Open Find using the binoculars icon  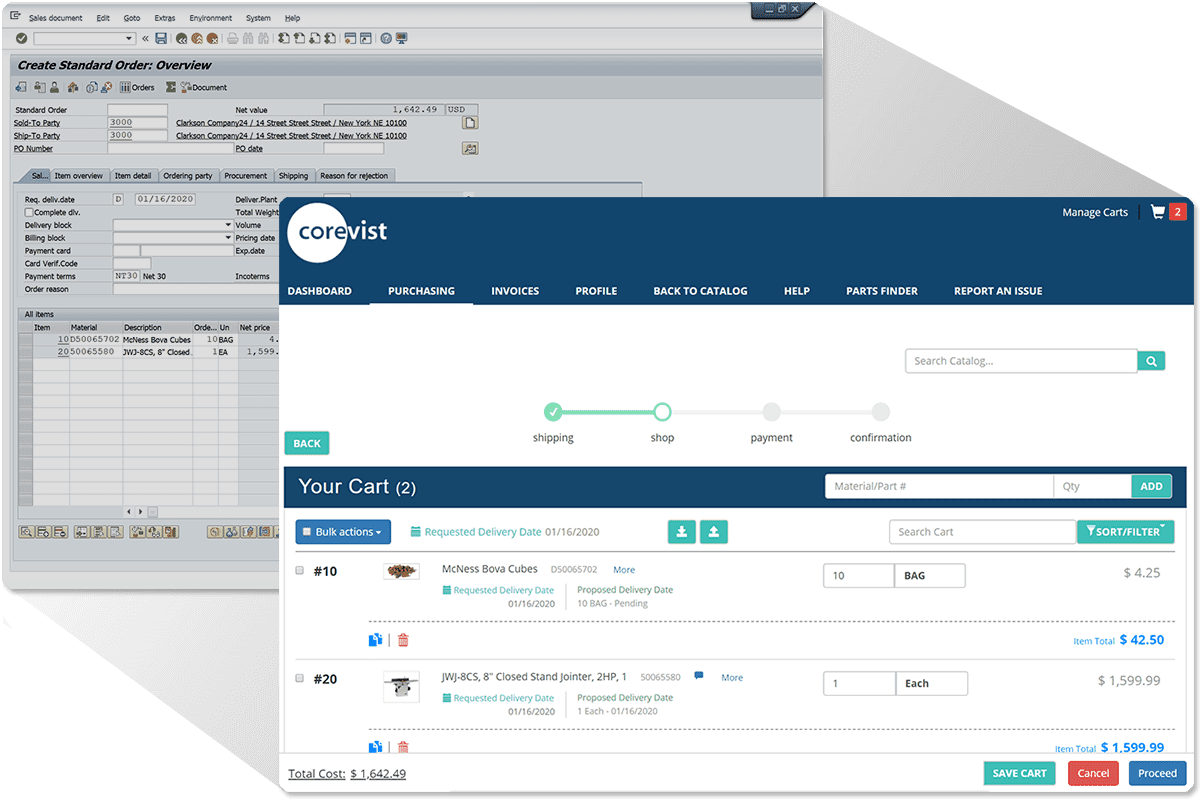(x=247, y=38)
